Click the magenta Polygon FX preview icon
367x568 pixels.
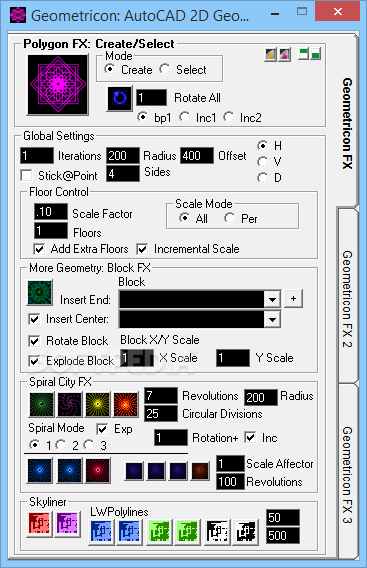pos(58,85)
